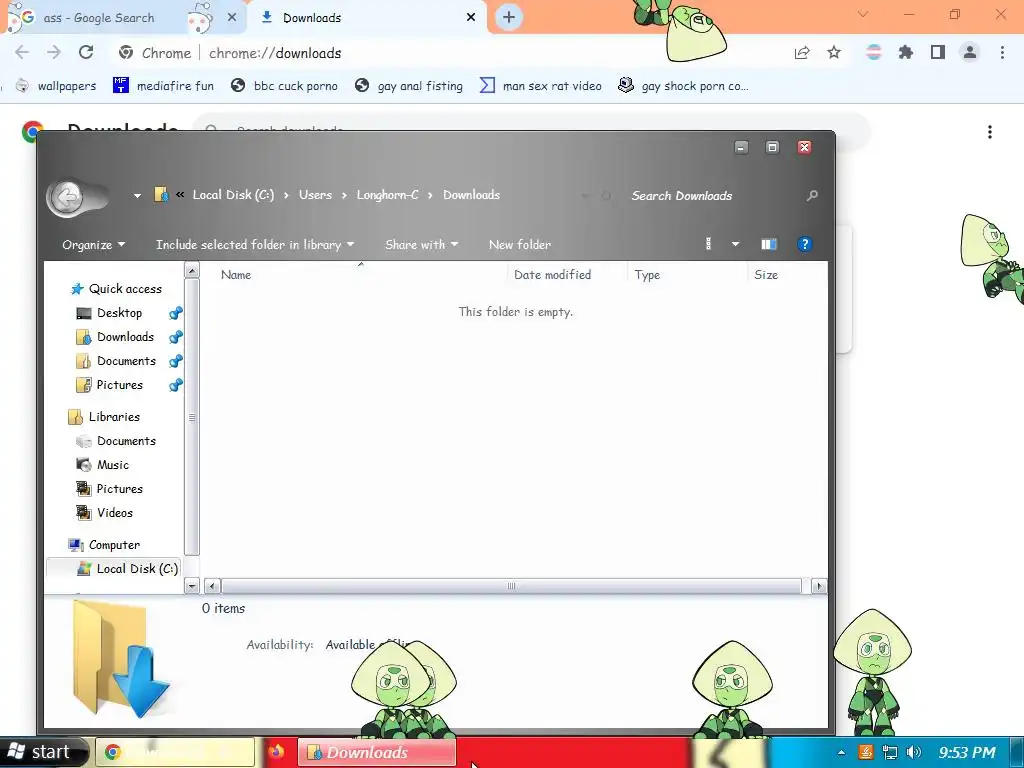Click the Search Downloads field in Explorer
This screenshot has width=1024, height=768.
[712, 195]
